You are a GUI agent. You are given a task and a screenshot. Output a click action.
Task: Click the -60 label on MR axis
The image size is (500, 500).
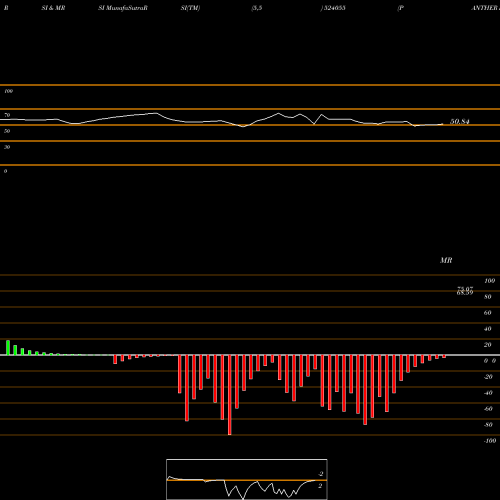[x=488, y=409]
